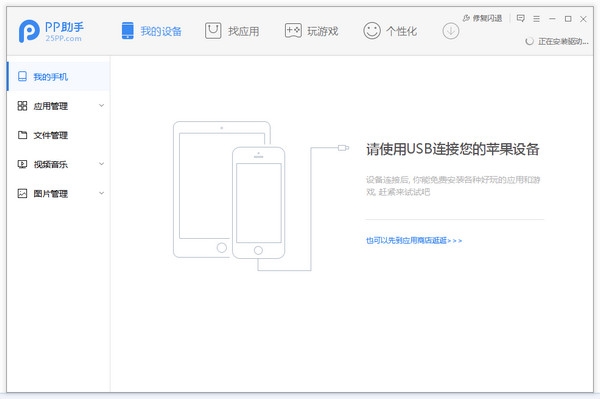600x399 pixels.
Task: Click the 玩游戏 gamepad icon
Action: point(293,31)
